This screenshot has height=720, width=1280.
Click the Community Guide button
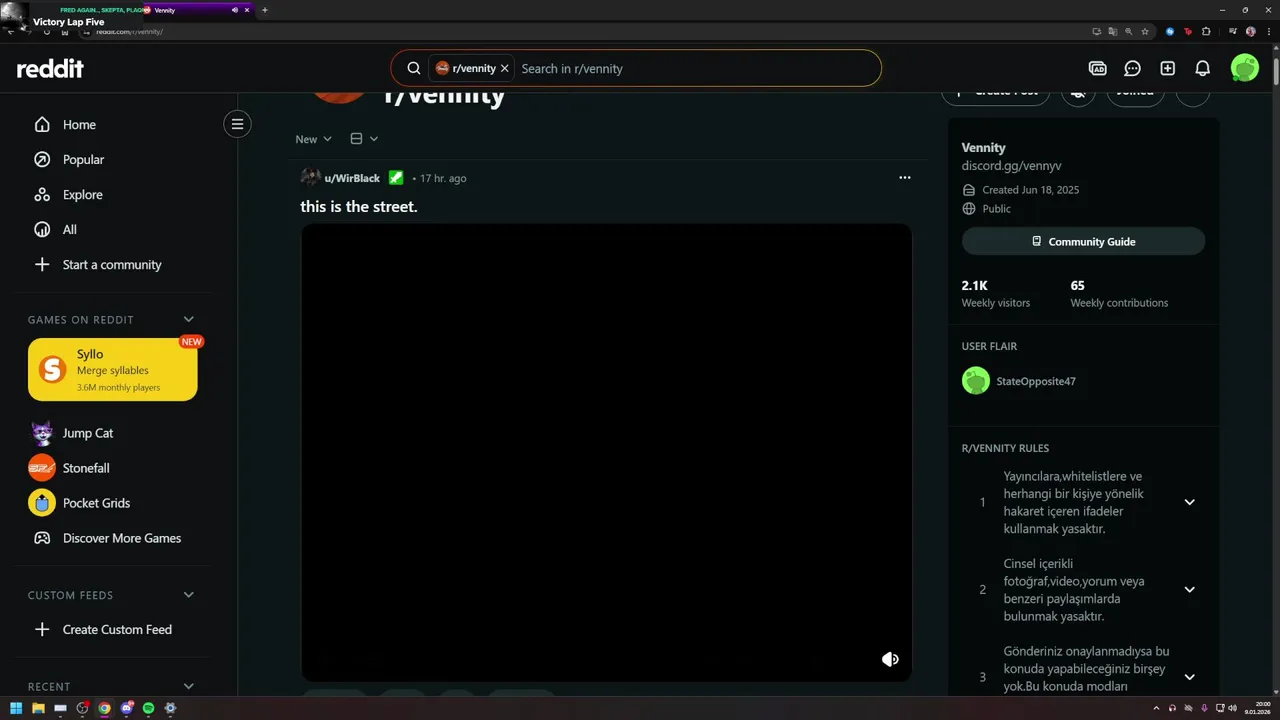1083,242
